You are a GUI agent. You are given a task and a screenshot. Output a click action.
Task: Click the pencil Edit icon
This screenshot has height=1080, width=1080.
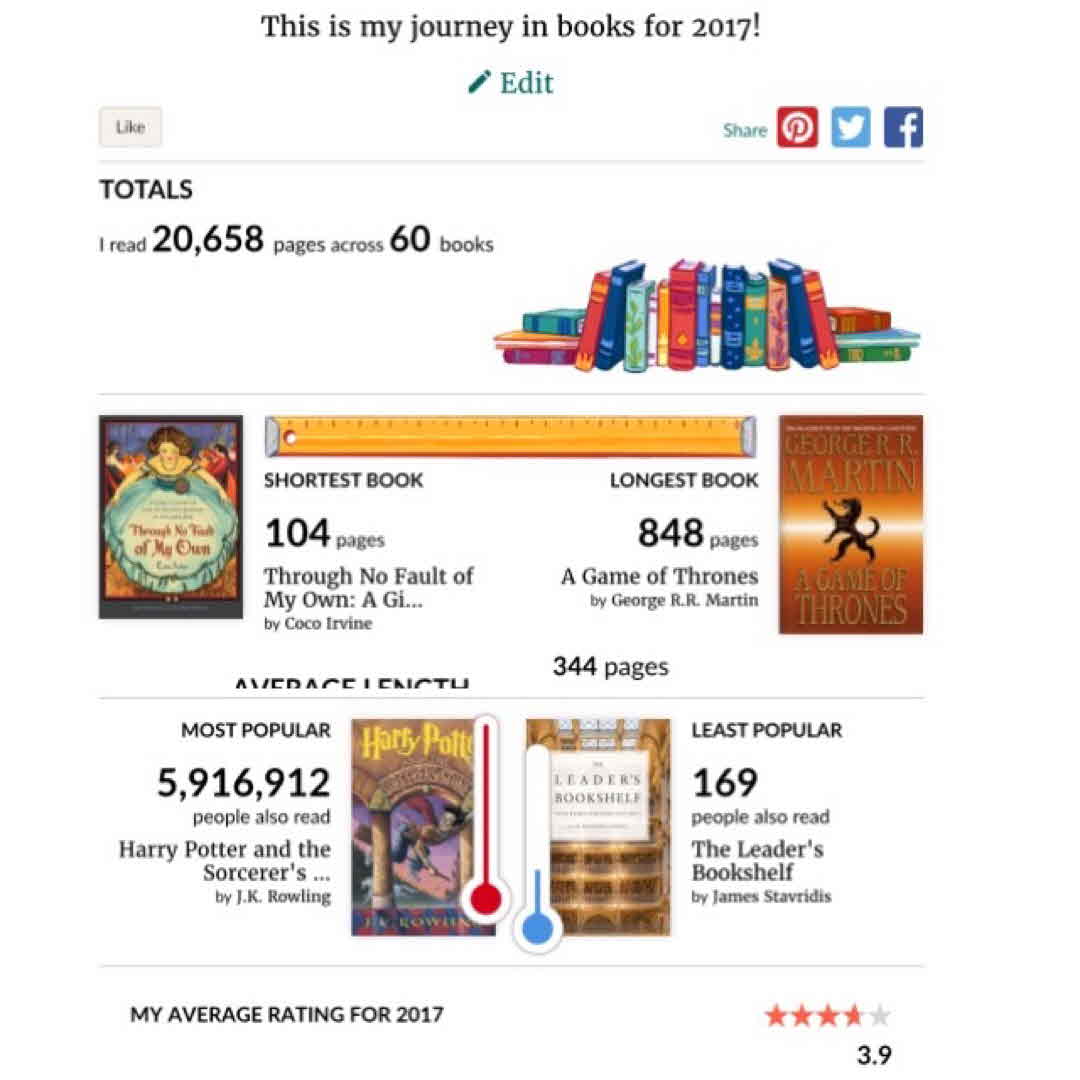coord(480,83)
